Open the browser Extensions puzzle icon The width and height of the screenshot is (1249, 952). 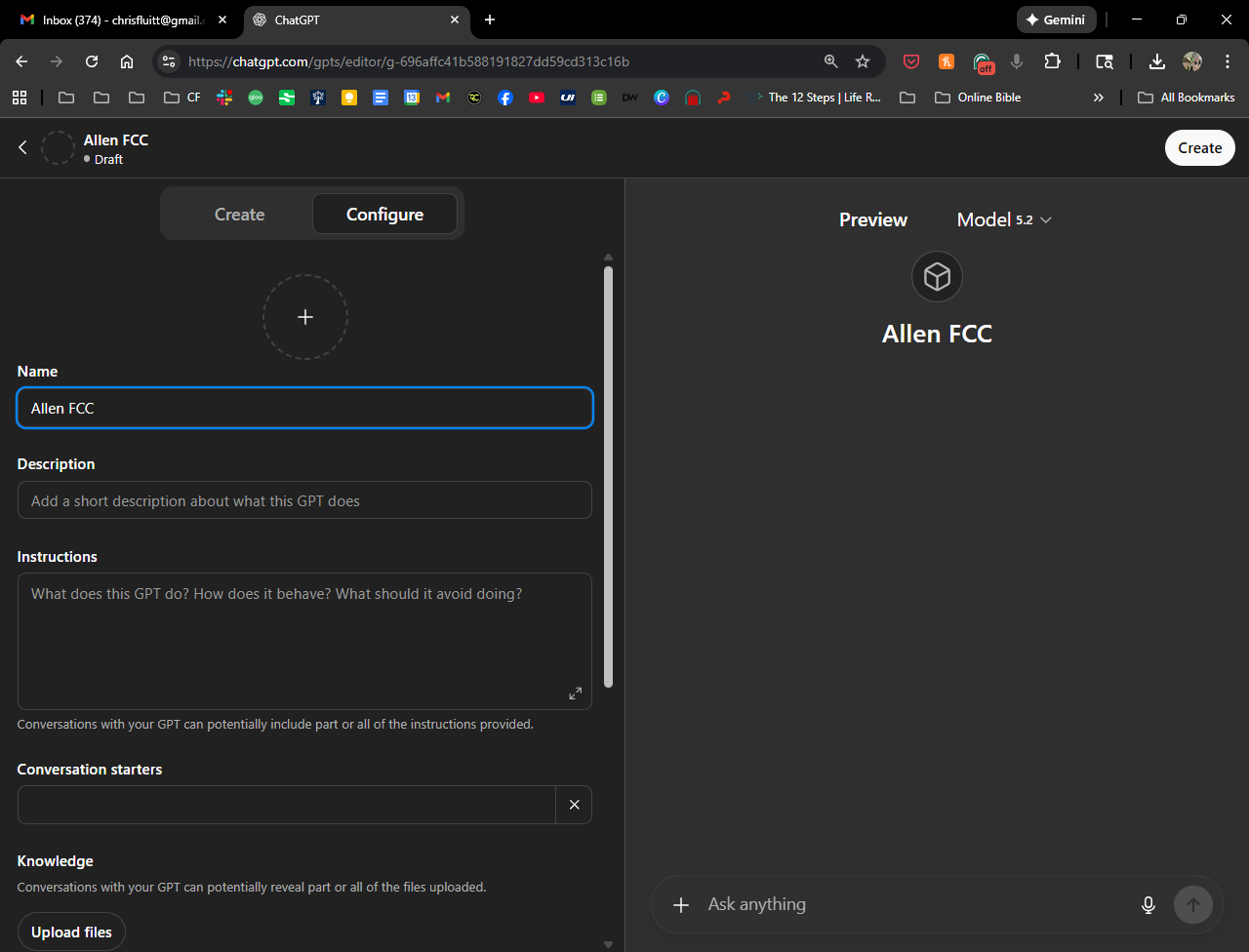tap(1052, 61)
